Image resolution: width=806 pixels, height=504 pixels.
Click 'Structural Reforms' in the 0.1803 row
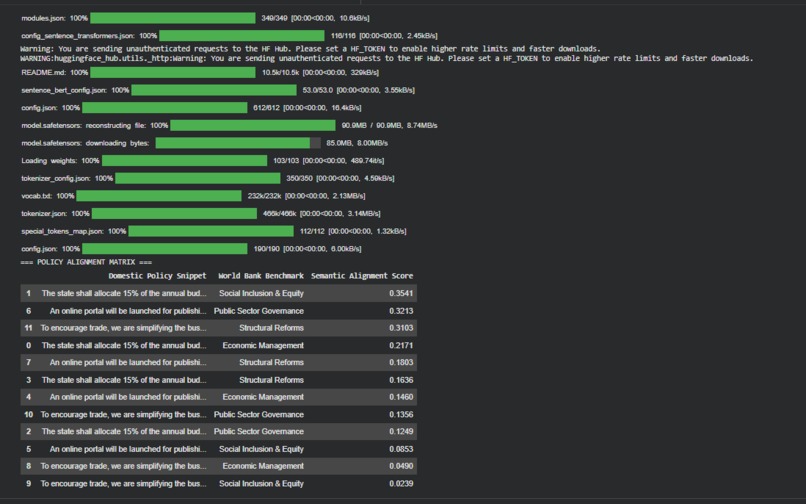click(271, 363)
